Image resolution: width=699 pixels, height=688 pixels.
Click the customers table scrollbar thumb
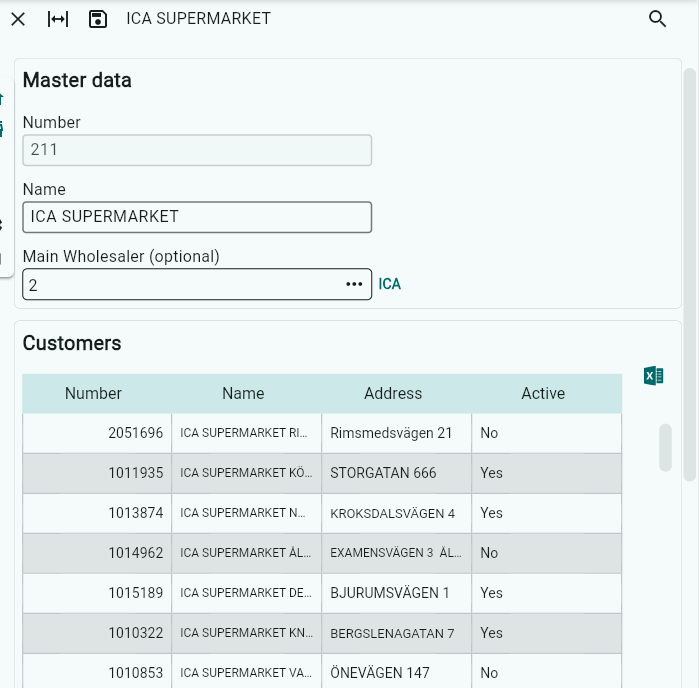coord(665,447)
